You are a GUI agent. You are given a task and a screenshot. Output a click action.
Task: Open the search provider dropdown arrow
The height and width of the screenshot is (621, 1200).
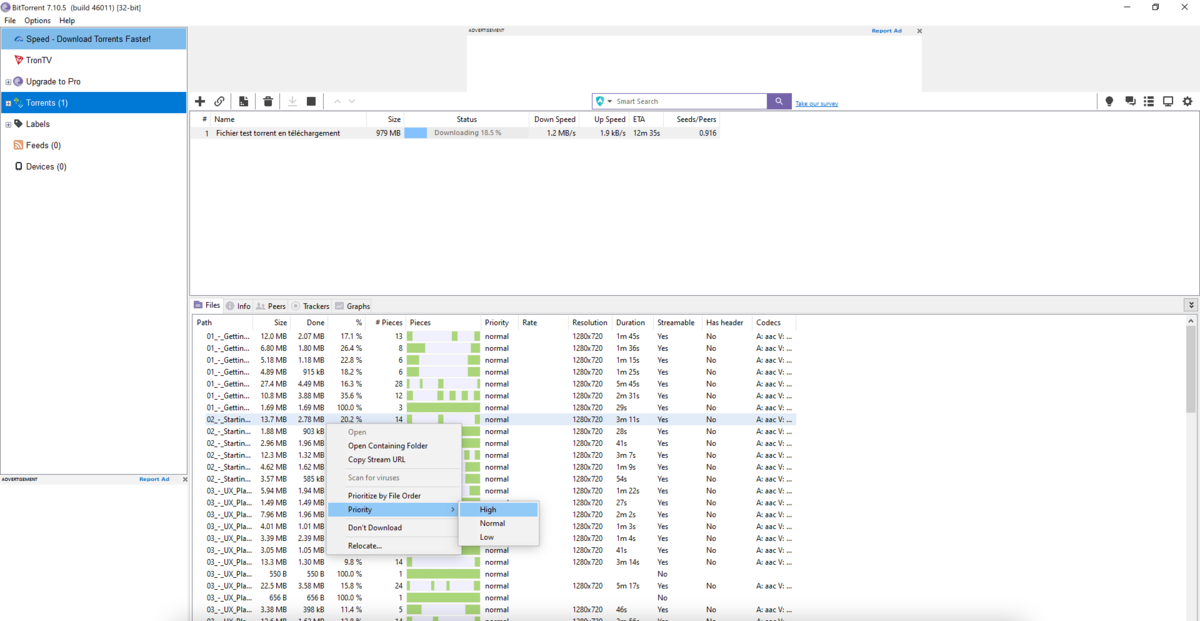(609, 102)
